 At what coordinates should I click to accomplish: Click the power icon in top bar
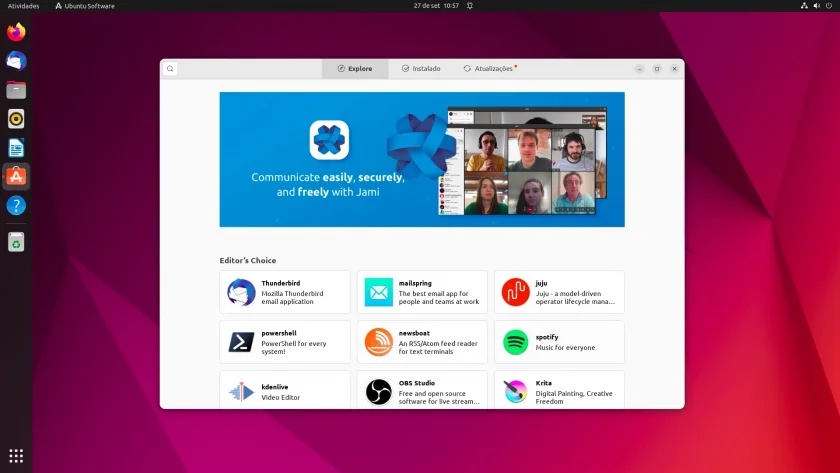tap(829, 5)
